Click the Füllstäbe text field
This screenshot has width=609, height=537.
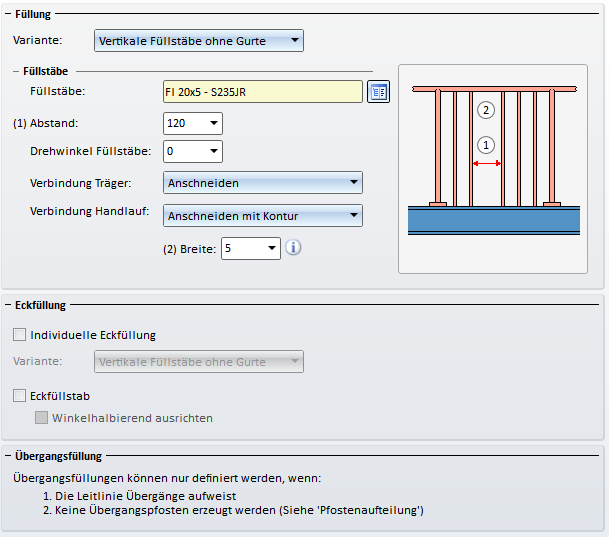[262, 92]
